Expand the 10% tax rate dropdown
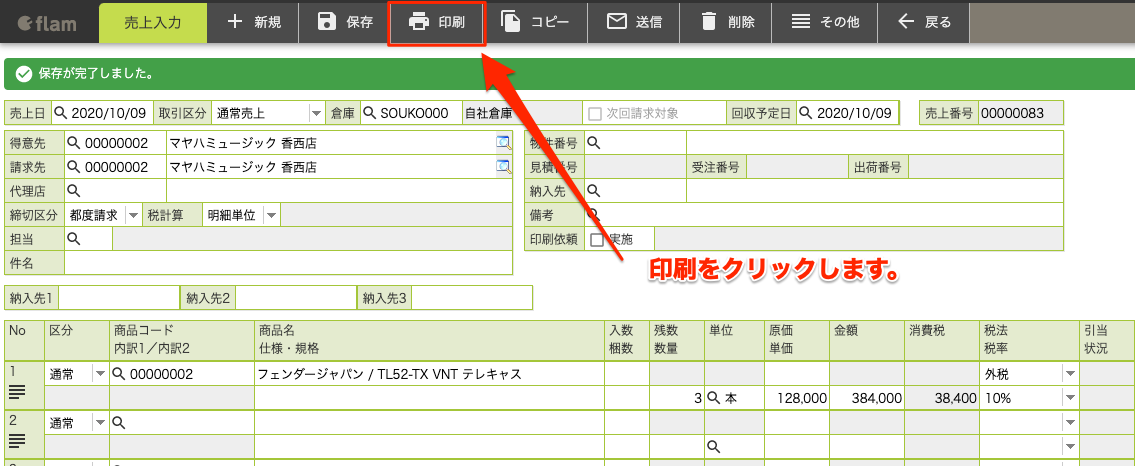The image size is (1135, 466). point(1069,398)
